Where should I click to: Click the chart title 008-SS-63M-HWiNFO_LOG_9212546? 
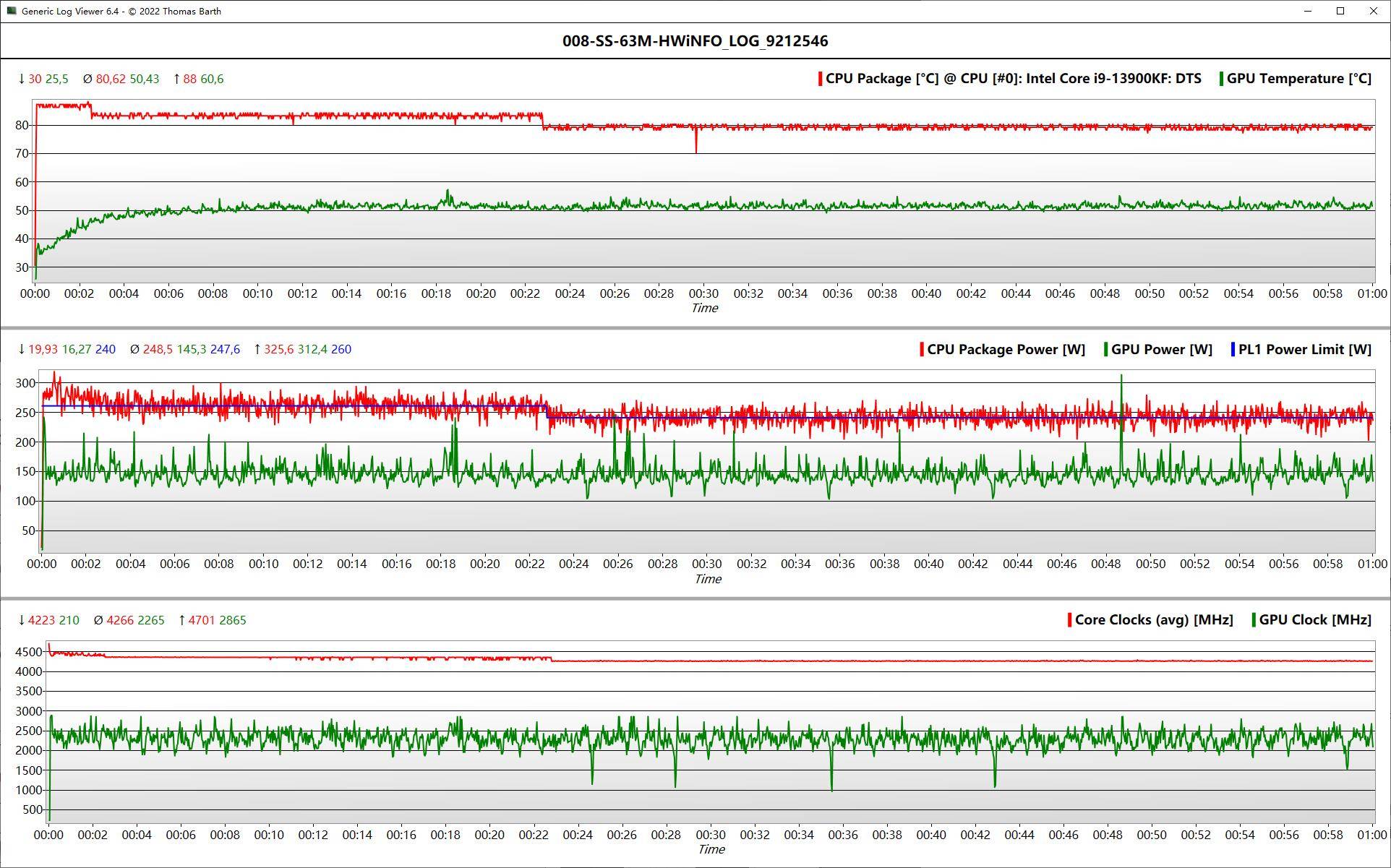click(x=695, y=41)
